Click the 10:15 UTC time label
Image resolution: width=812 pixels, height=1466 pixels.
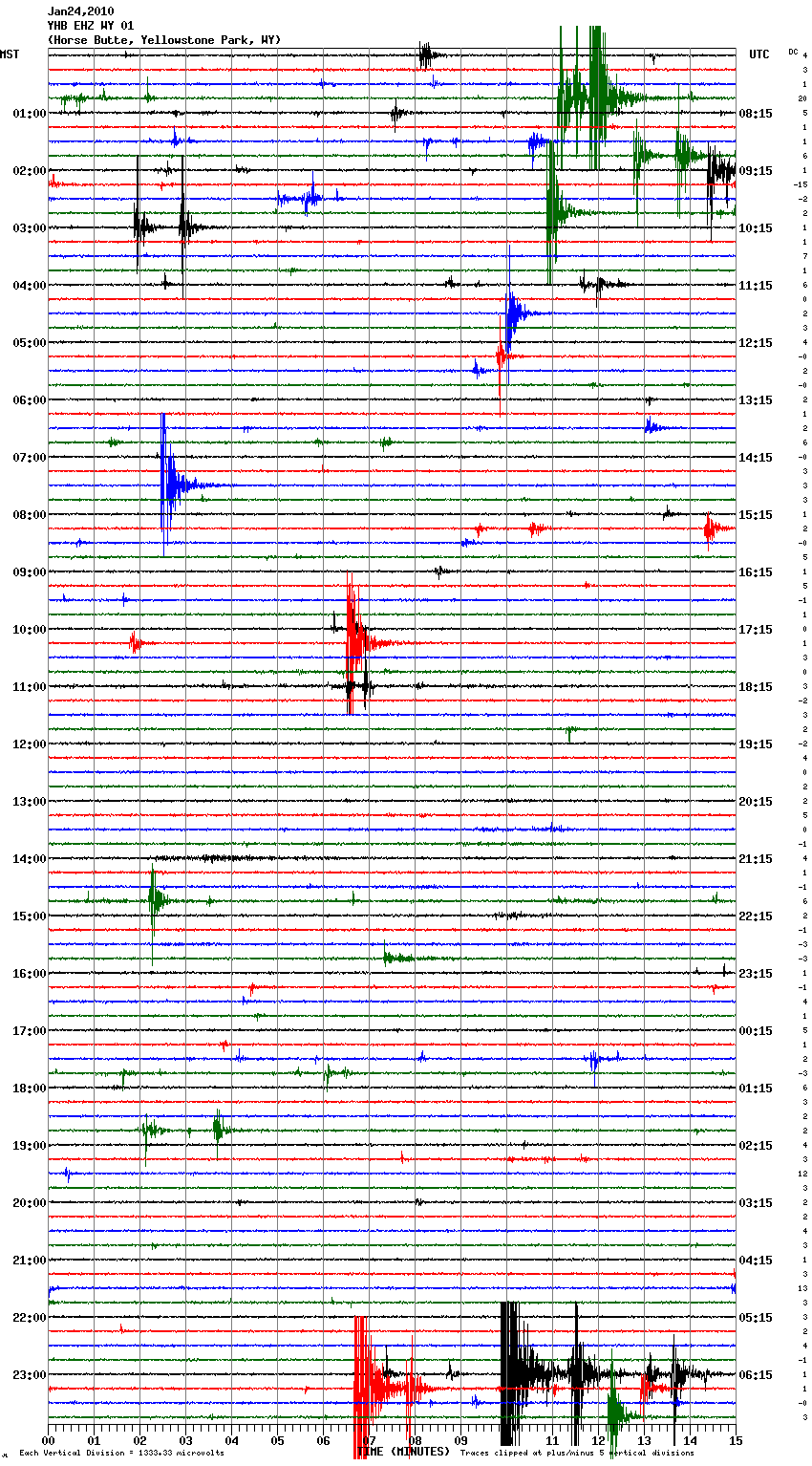point(756,228)
